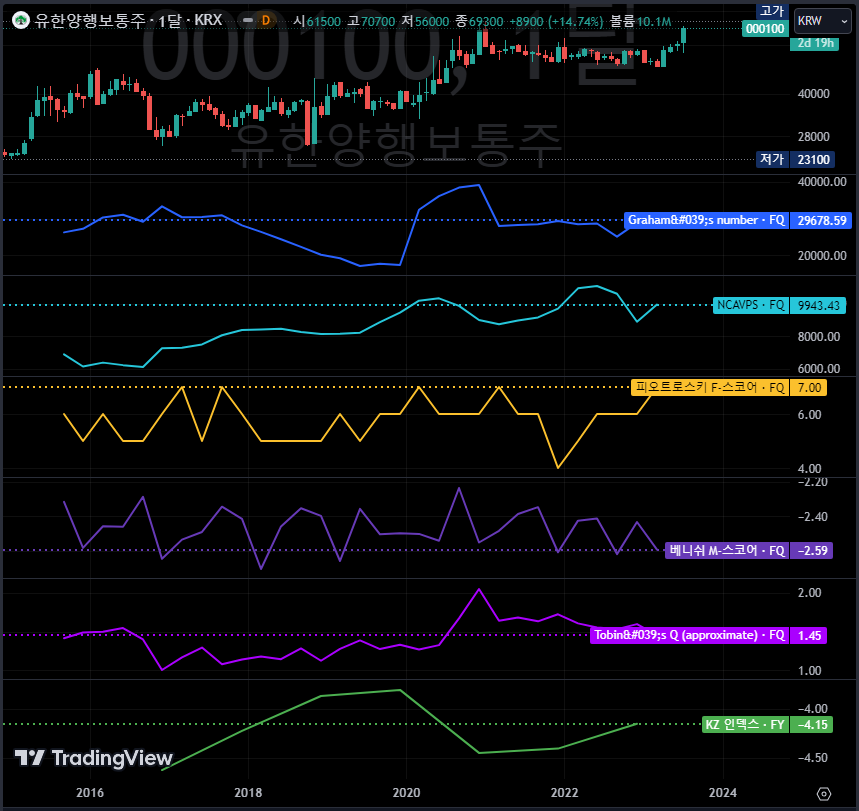Click the 28000 price axis label

[x=814, y=136]
